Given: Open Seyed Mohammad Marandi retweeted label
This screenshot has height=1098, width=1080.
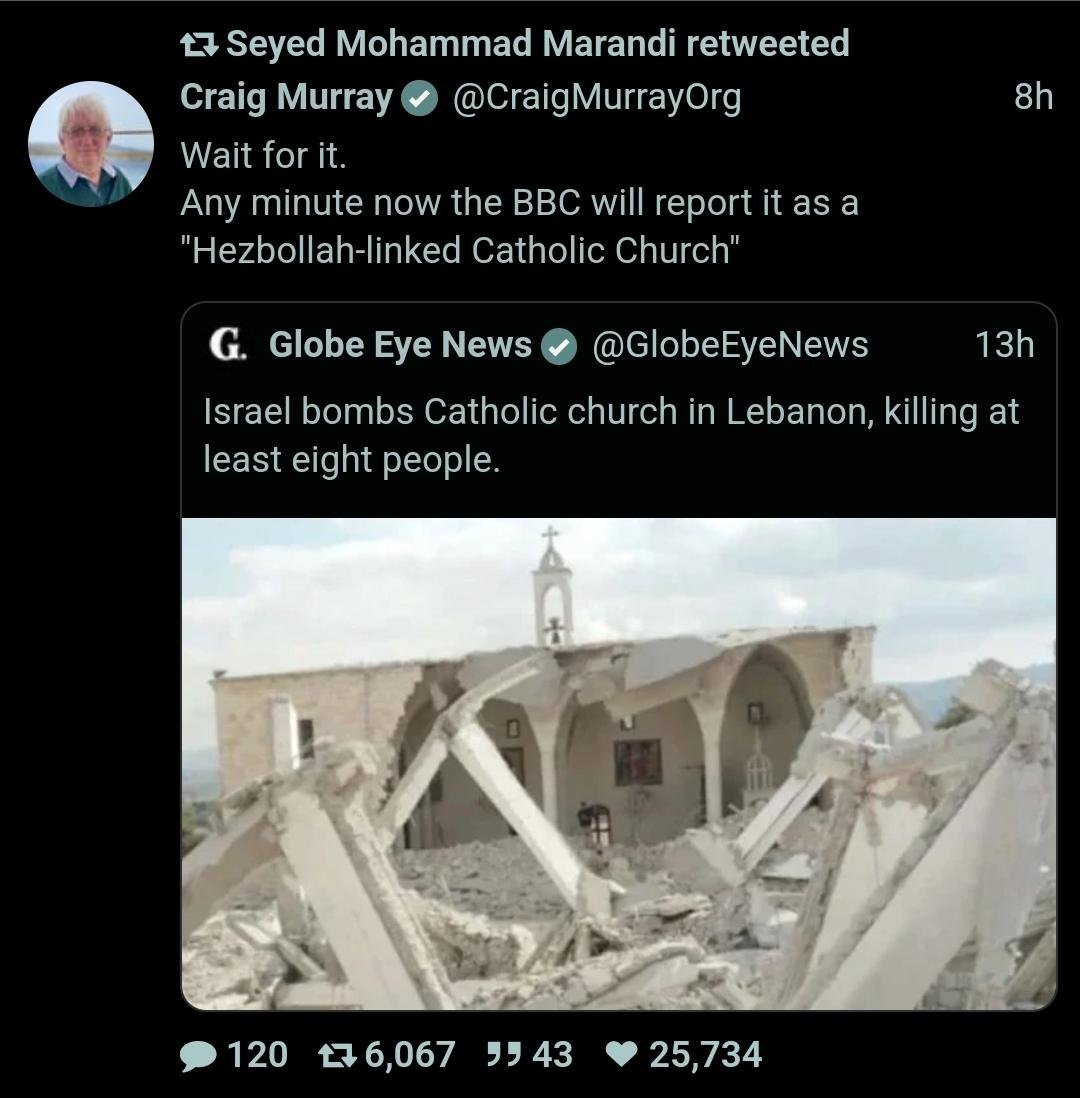Looking at the screenshot, I should [x=538, y=43].
